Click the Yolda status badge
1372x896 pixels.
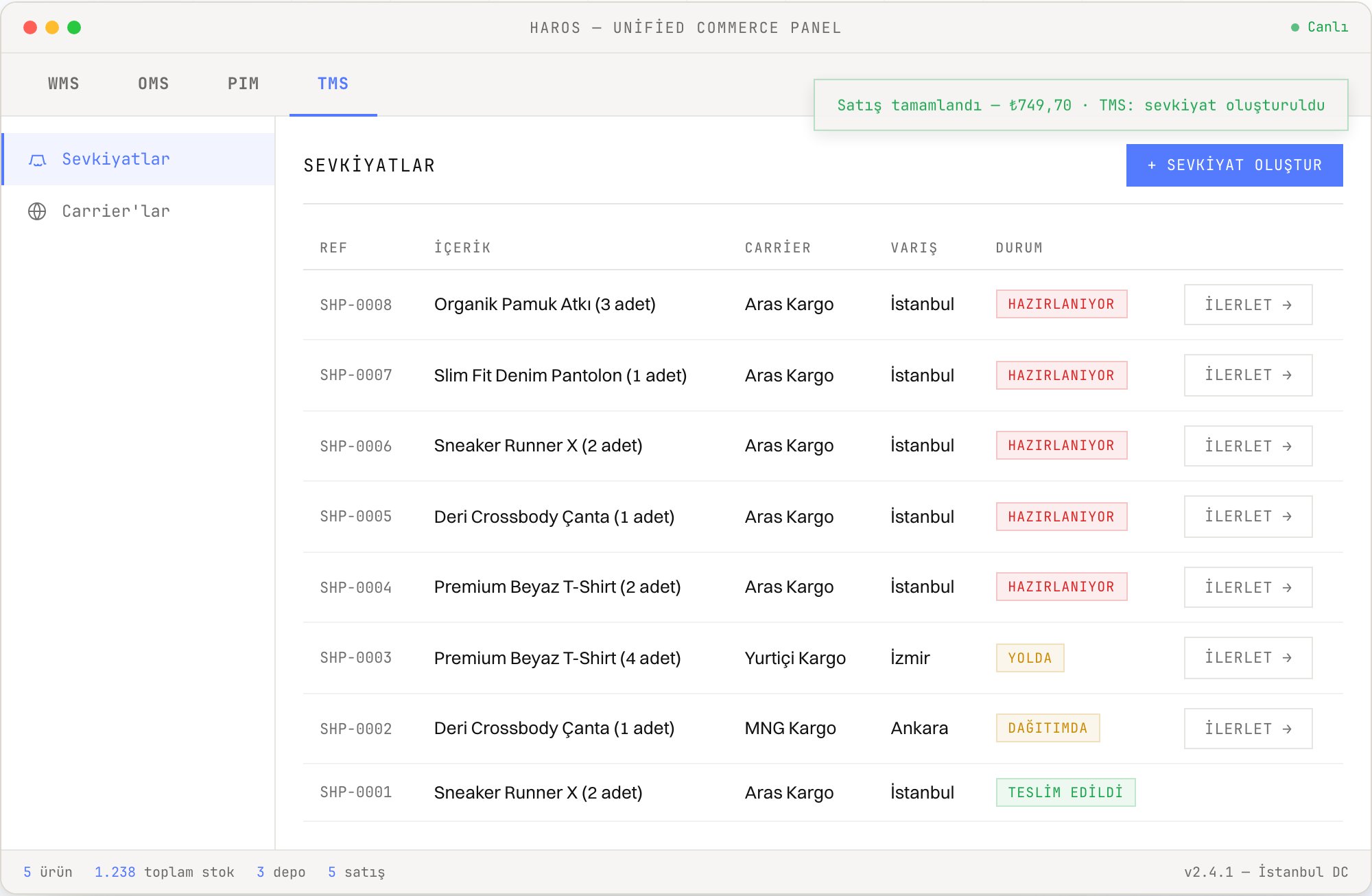[x=1030, y=658]
